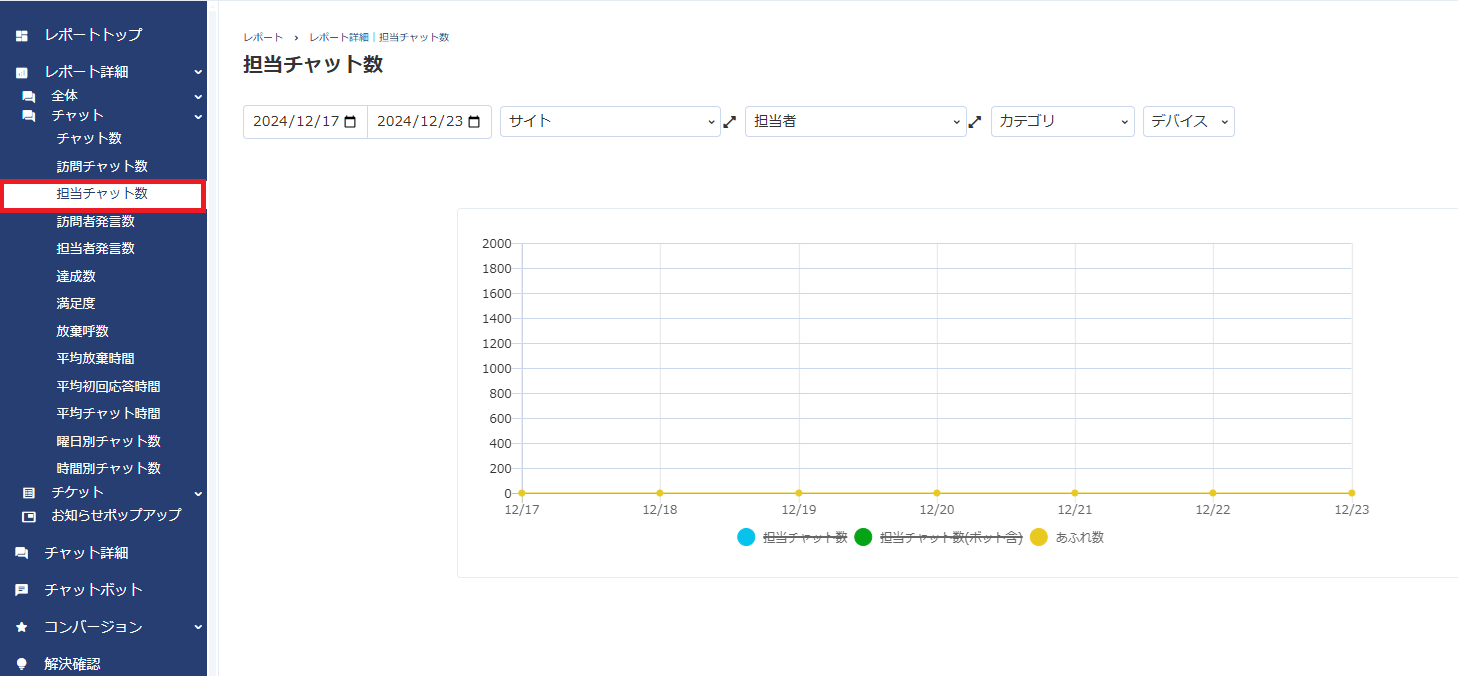Select 担当チャット数 in sidebar

pyautogui.click(x=102, y=194)
